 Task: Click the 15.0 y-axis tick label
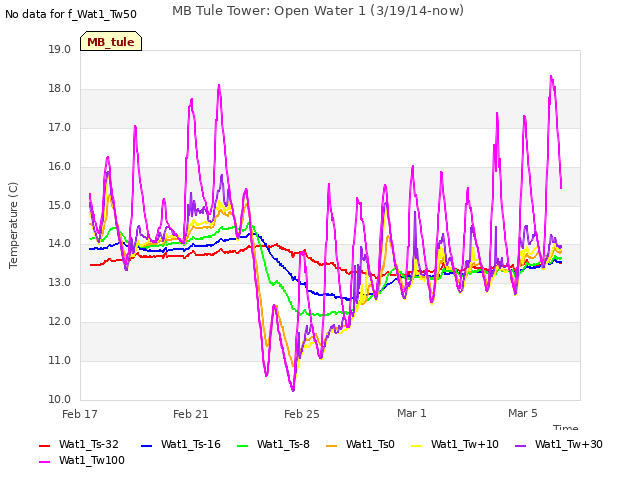click(x=60, y=205)
